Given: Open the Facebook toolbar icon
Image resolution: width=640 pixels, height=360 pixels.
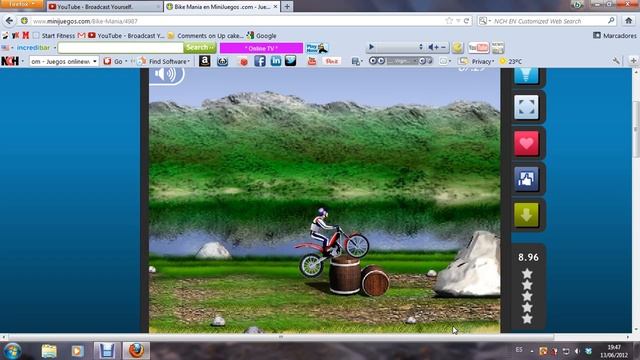Looking at the screenshot, I should click(x=260, y=61).
